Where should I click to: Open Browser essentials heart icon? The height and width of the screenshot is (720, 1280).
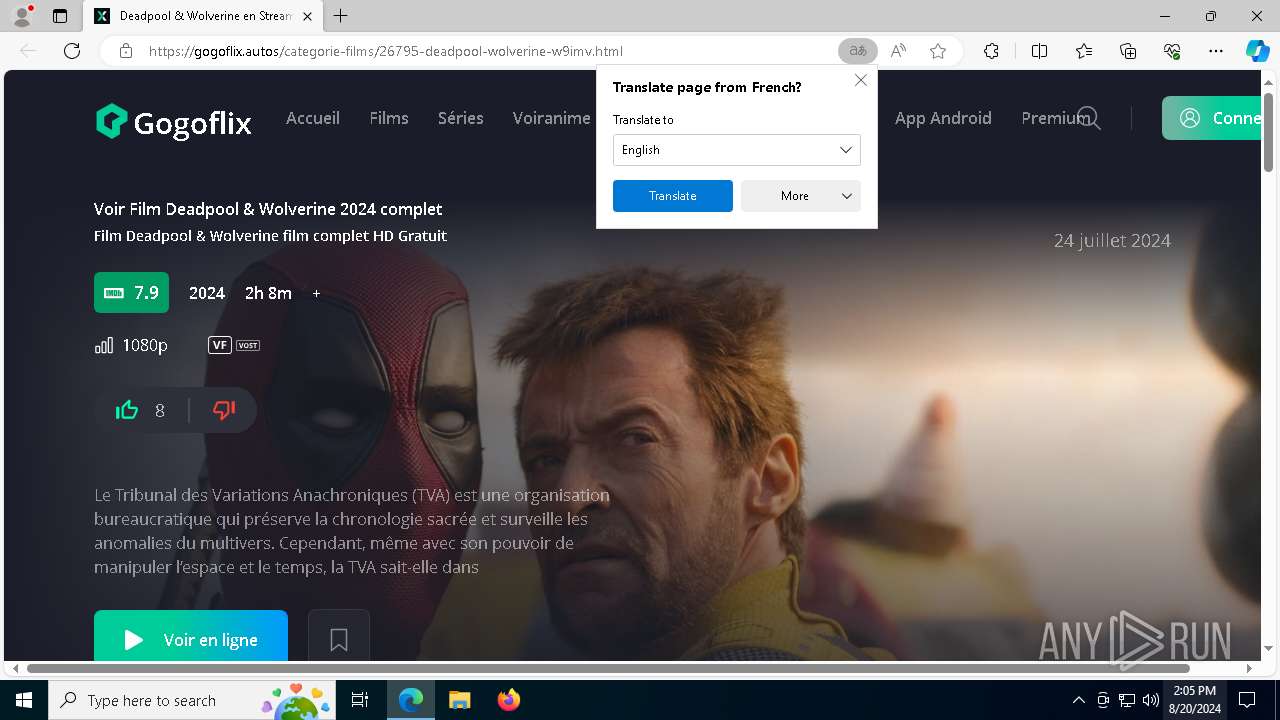point(1173,51)
